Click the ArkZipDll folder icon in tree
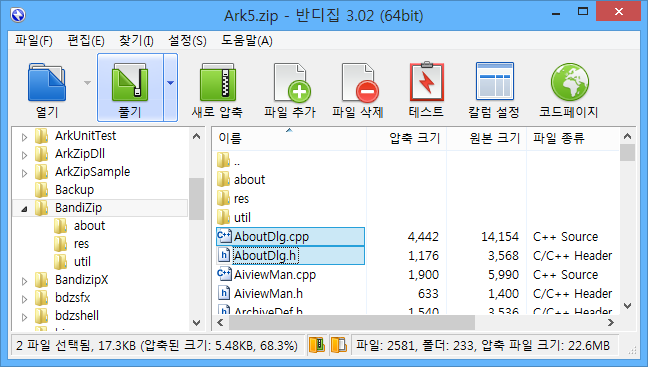The width and height of the screenshot is (648, 367). point(41,154)
